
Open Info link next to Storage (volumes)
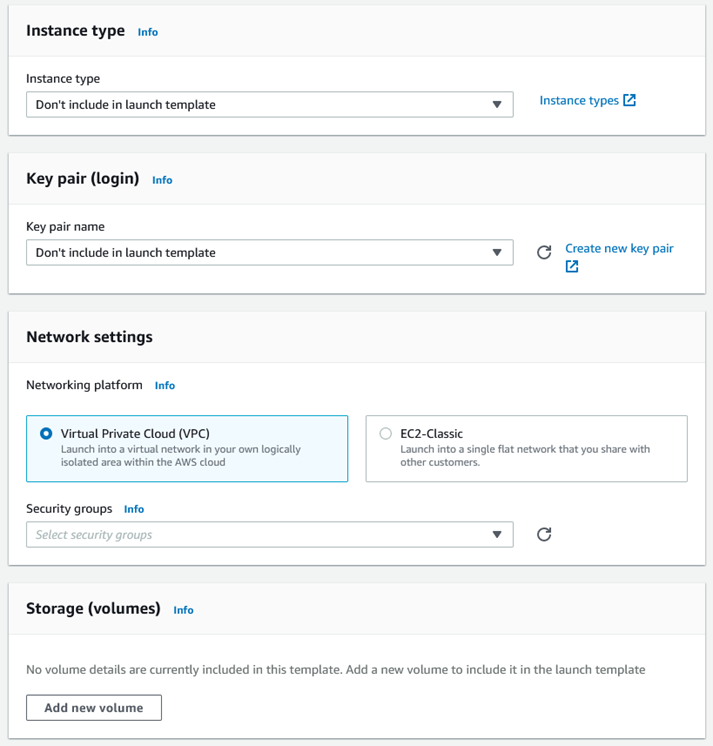(x=183, y=610)
